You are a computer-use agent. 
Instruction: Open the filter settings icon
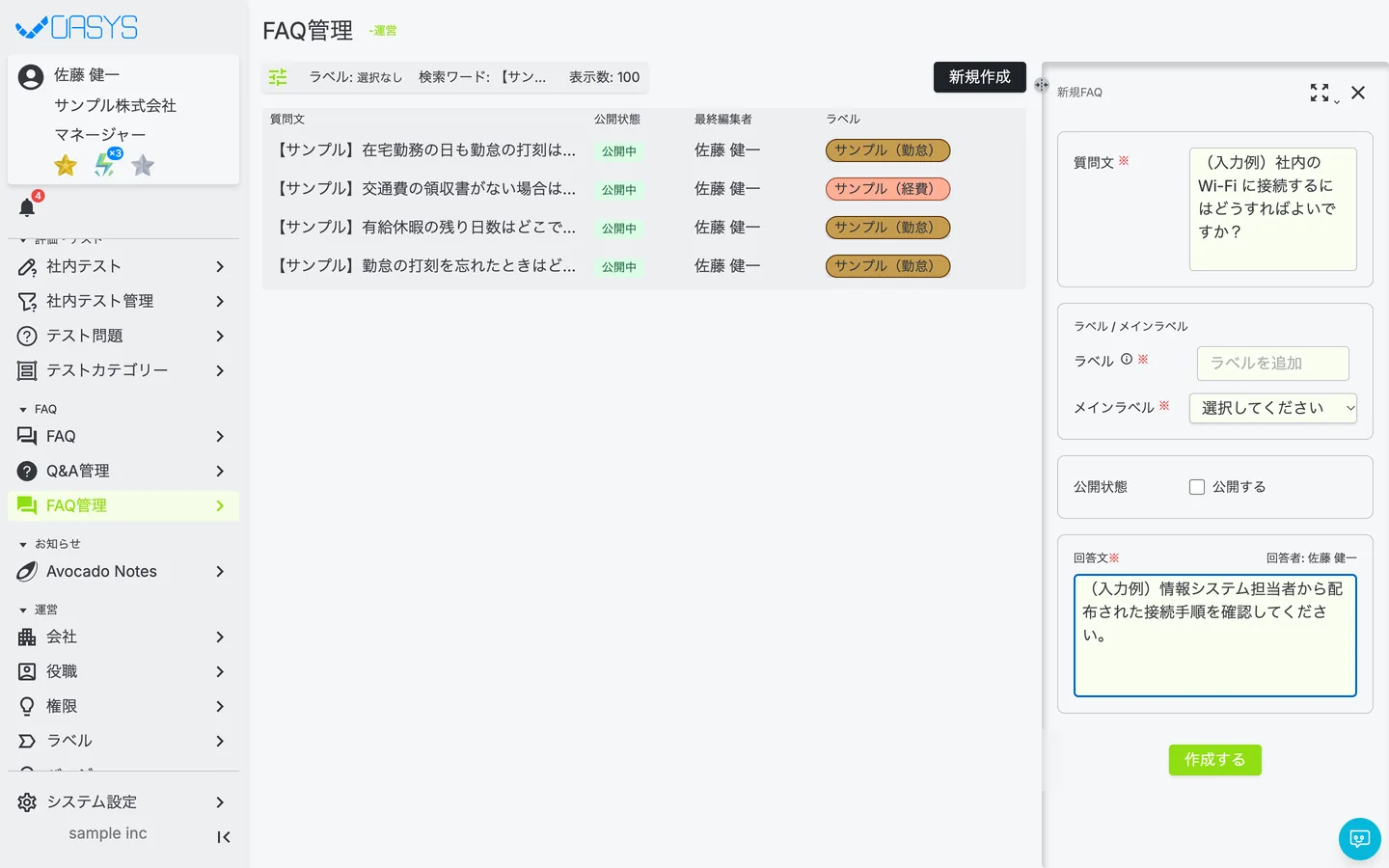point(278,77)
